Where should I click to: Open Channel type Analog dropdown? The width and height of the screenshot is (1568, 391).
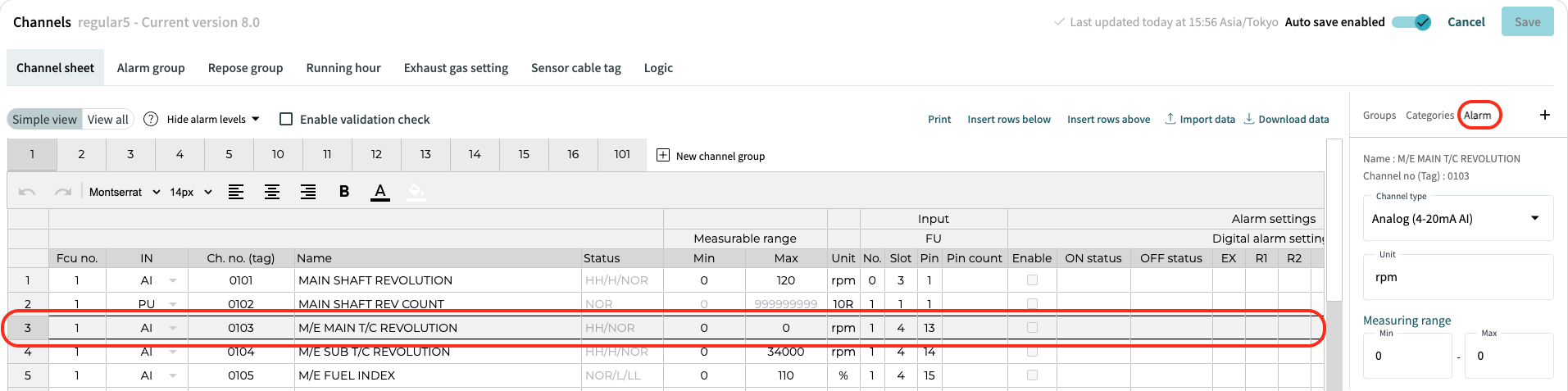click(x=1458, y=218)
